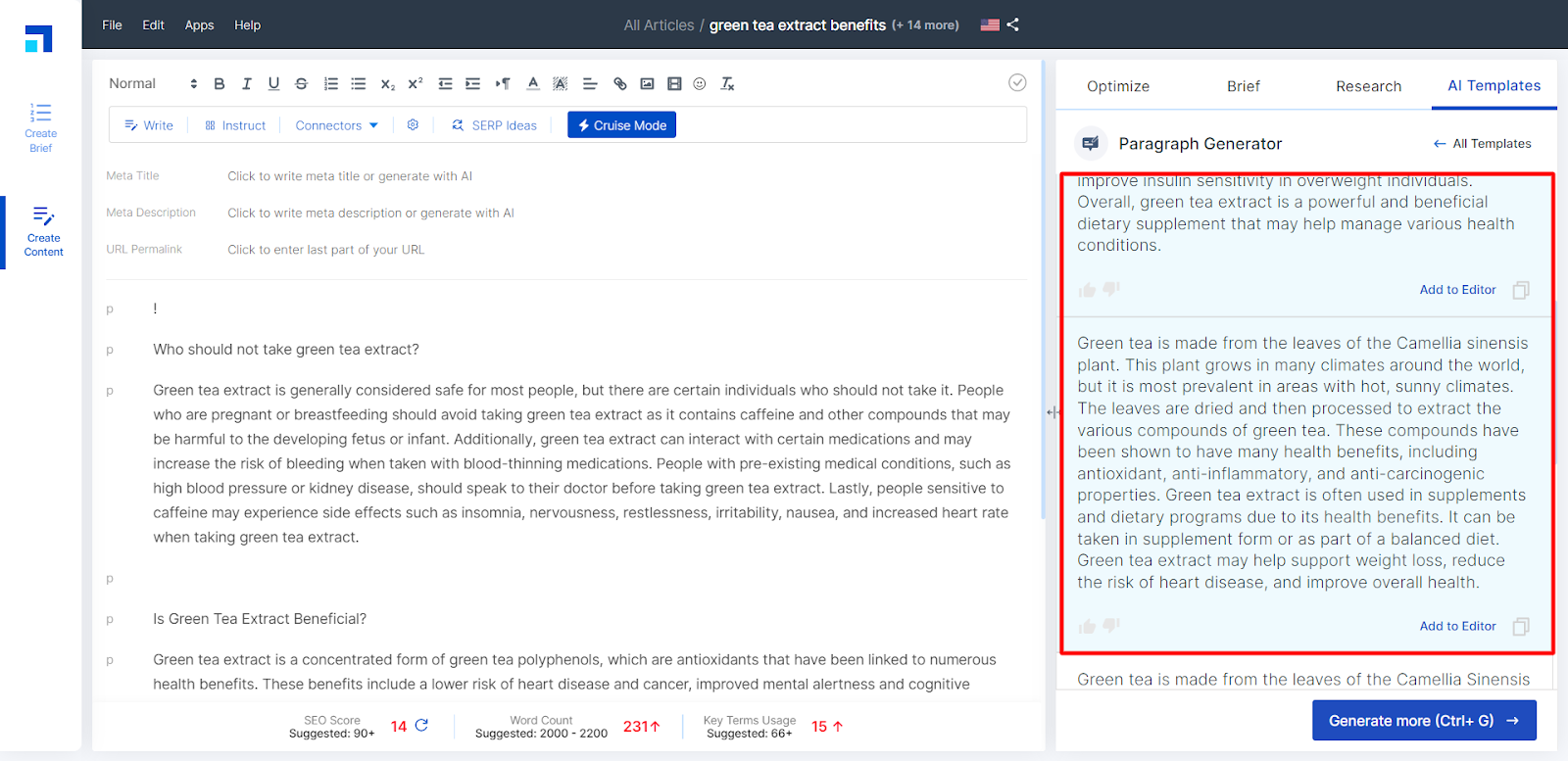The image size is (1568, 761).
Task: Insert a bulleted list
Action: pyautogui.click(x=359, y=84)
